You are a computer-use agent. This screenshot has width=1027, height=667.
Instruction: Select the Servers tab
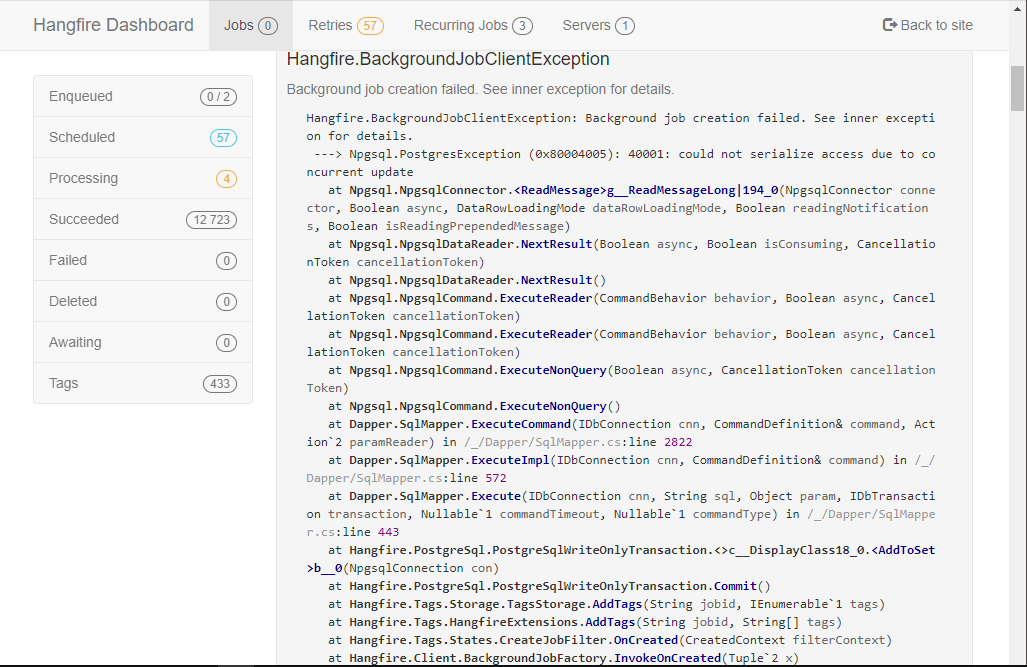588,26
